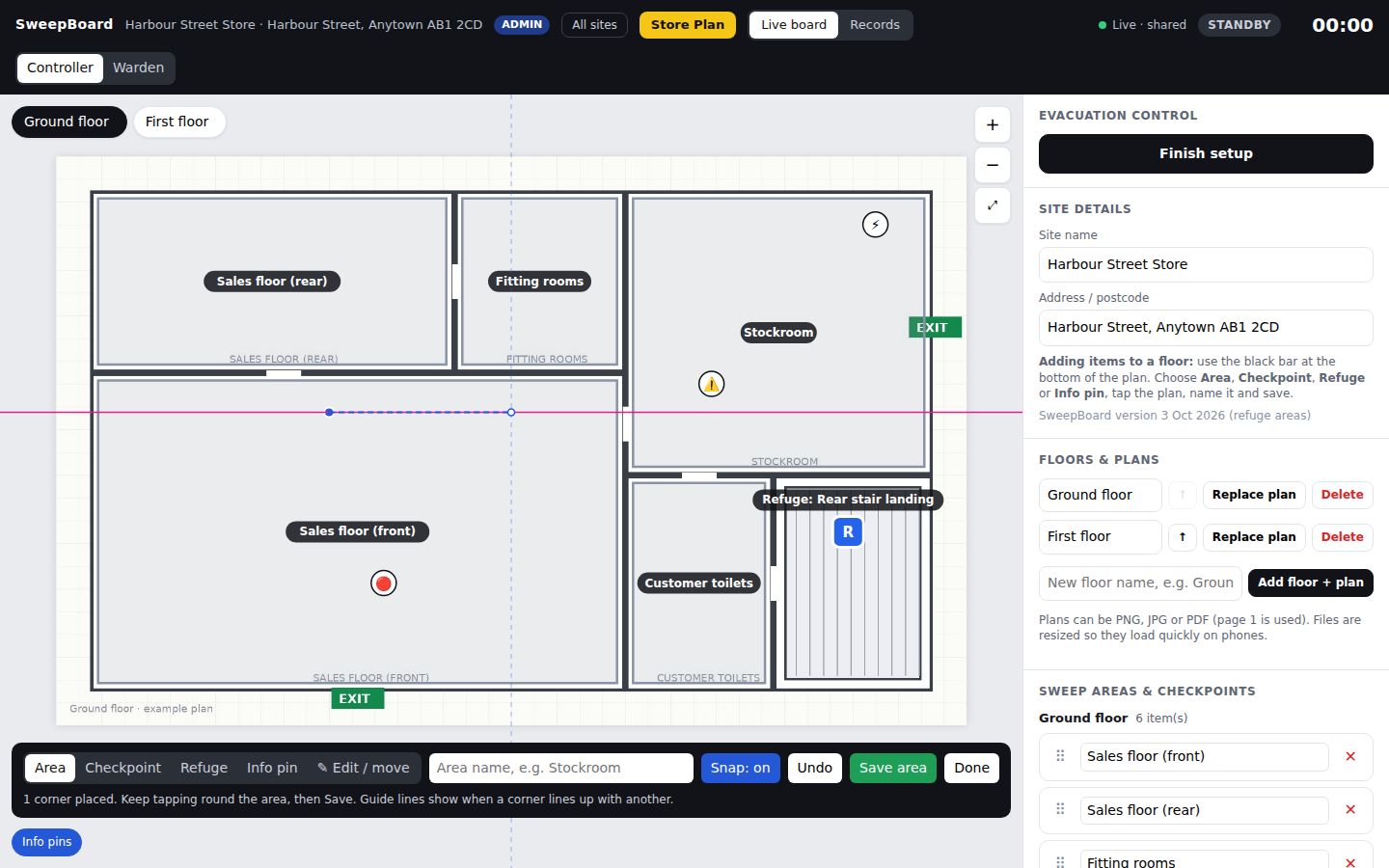The width and height of the screenshot is (1389, 868).
Task: Switch to Warden view
Action: click(x=138, y=68)
